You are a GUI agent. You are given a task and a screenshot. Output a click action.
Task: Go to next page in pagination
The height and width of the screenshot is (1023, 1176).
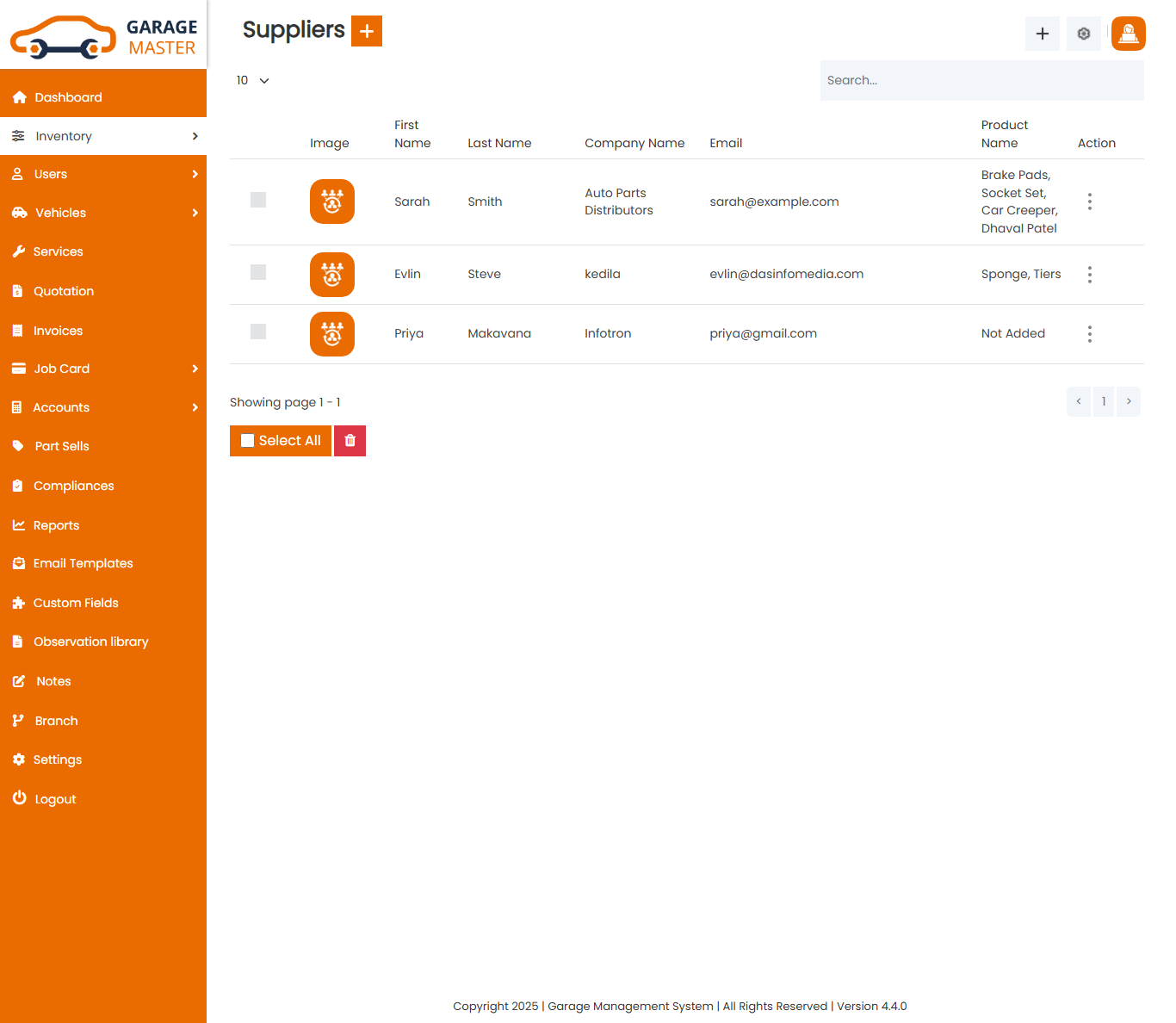pyautogui.click(x=1129, y=401)
